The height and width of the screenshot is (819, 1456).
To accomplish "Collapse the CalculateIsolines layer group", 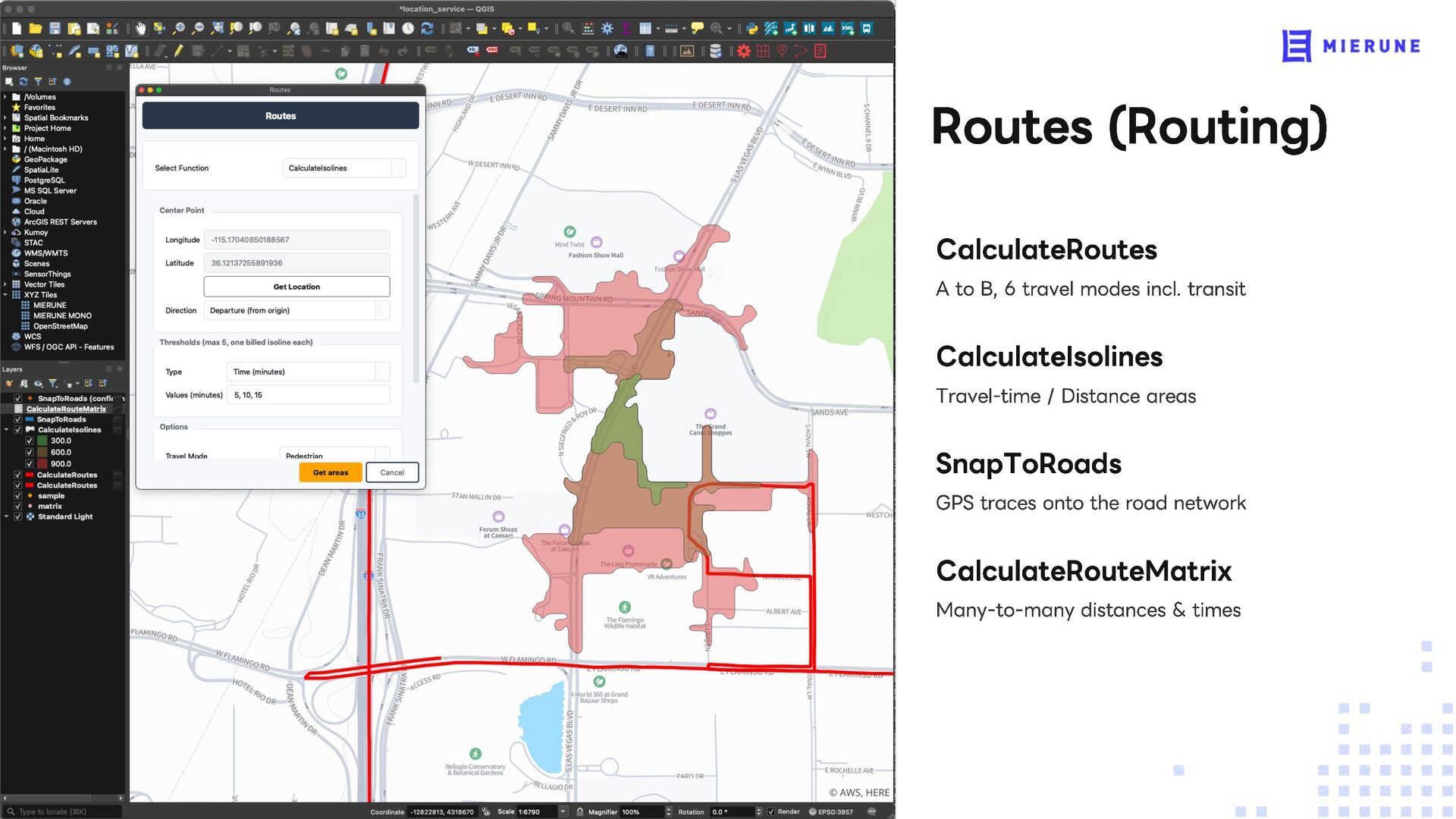I will (x=7, y=430).
